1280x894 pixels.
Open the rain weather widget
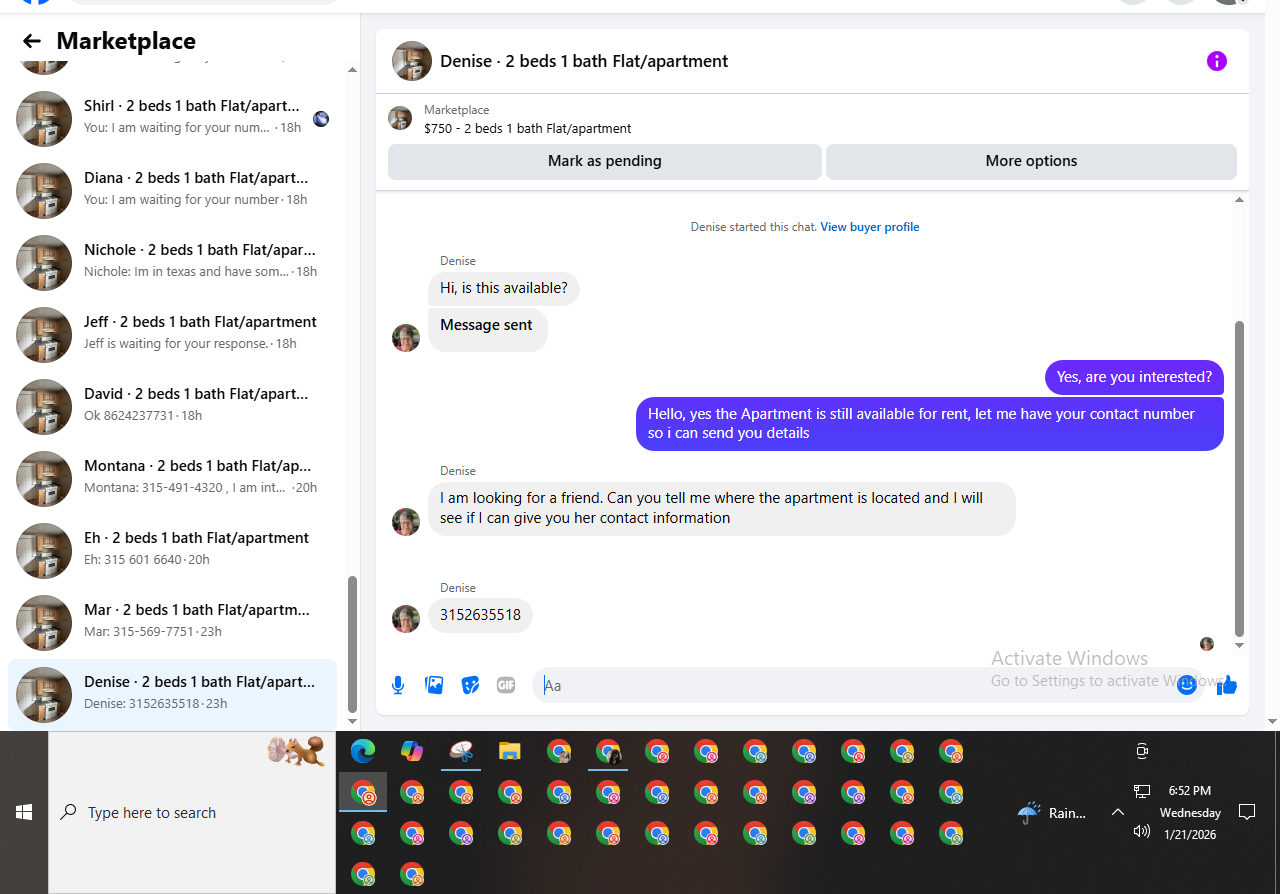tap(1052, 812)
